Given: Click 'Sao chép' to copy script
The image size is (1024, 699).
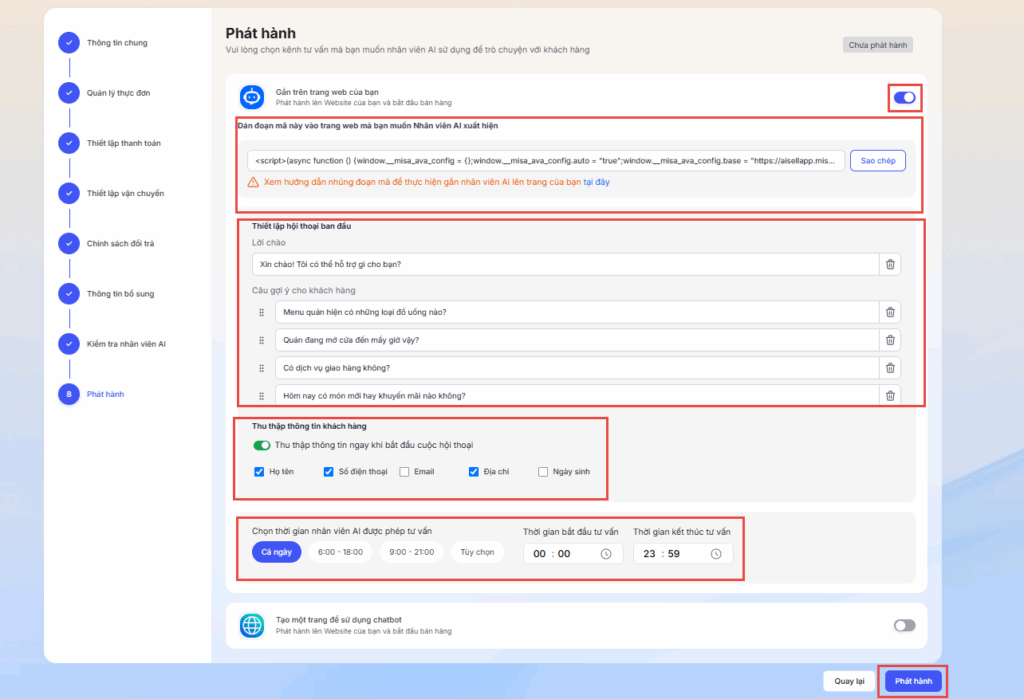Looking at the screenshot, I should 877,161.
